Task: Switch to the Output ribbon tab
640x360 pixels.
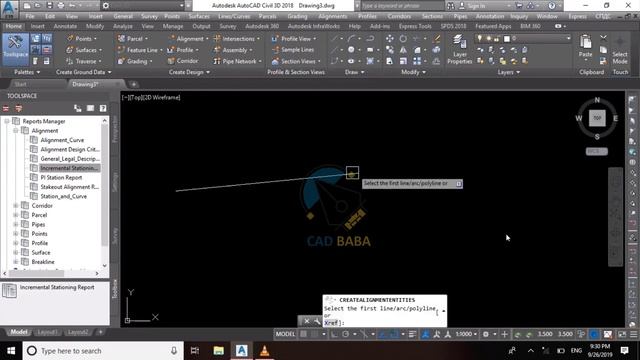Action: 201,26
